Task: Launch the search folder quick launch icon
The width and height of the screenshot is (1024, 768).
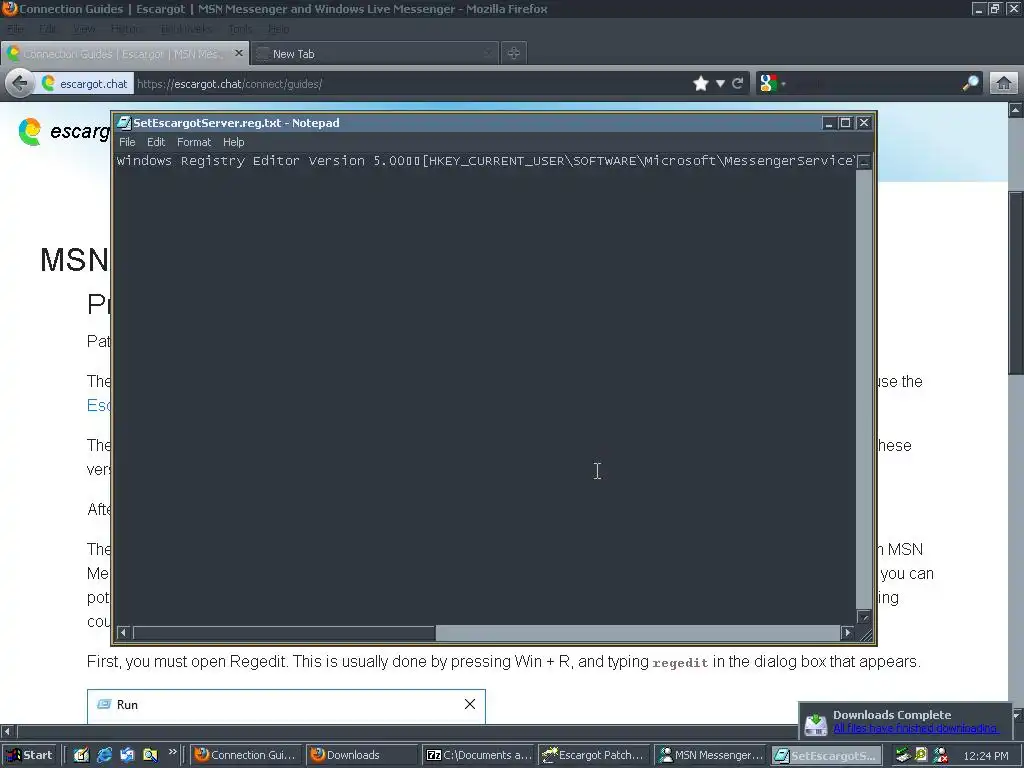Action: coord(150,755)
